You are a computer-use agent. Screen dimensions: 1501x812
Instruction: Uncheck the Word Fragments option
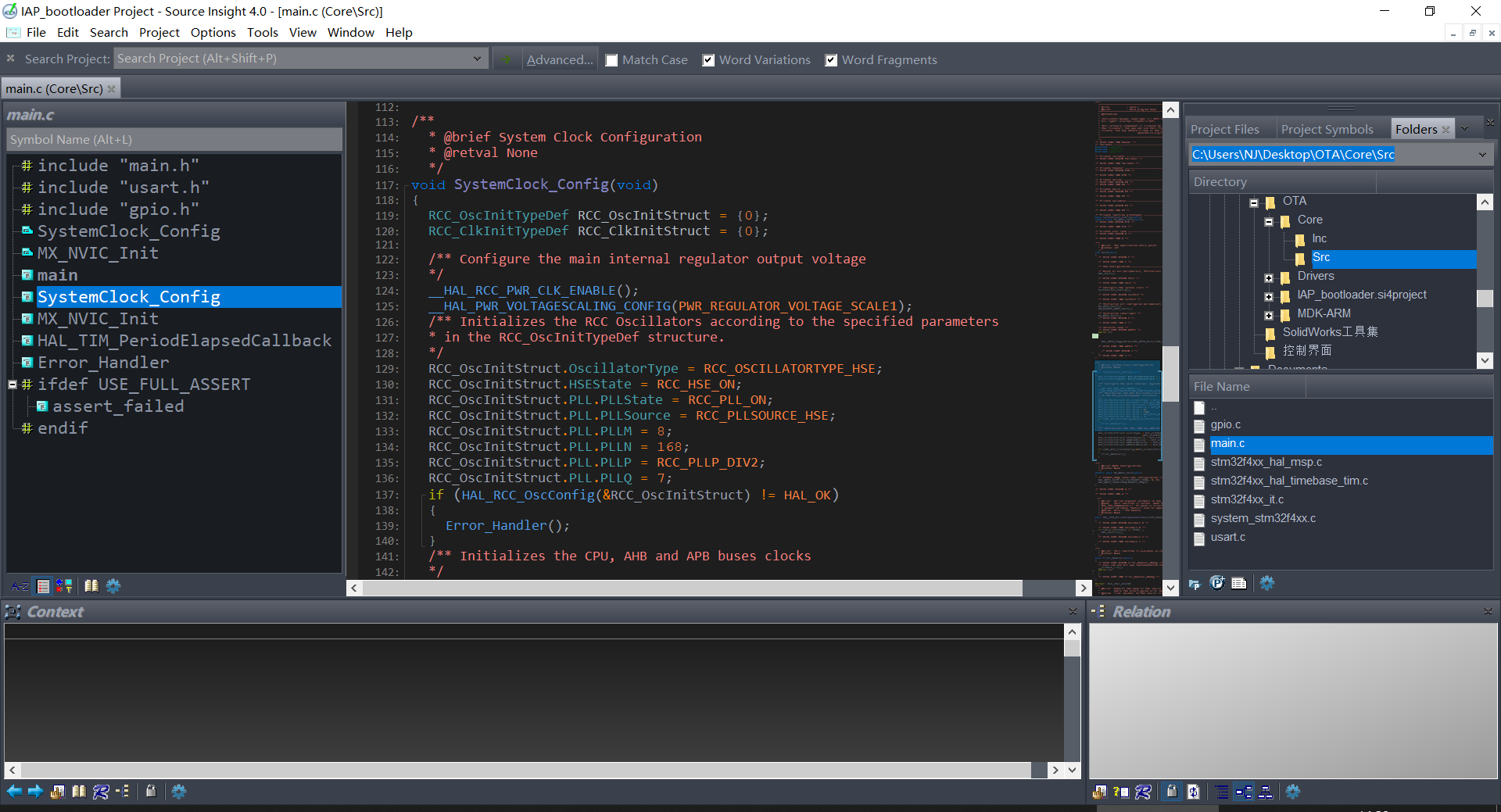831,59
